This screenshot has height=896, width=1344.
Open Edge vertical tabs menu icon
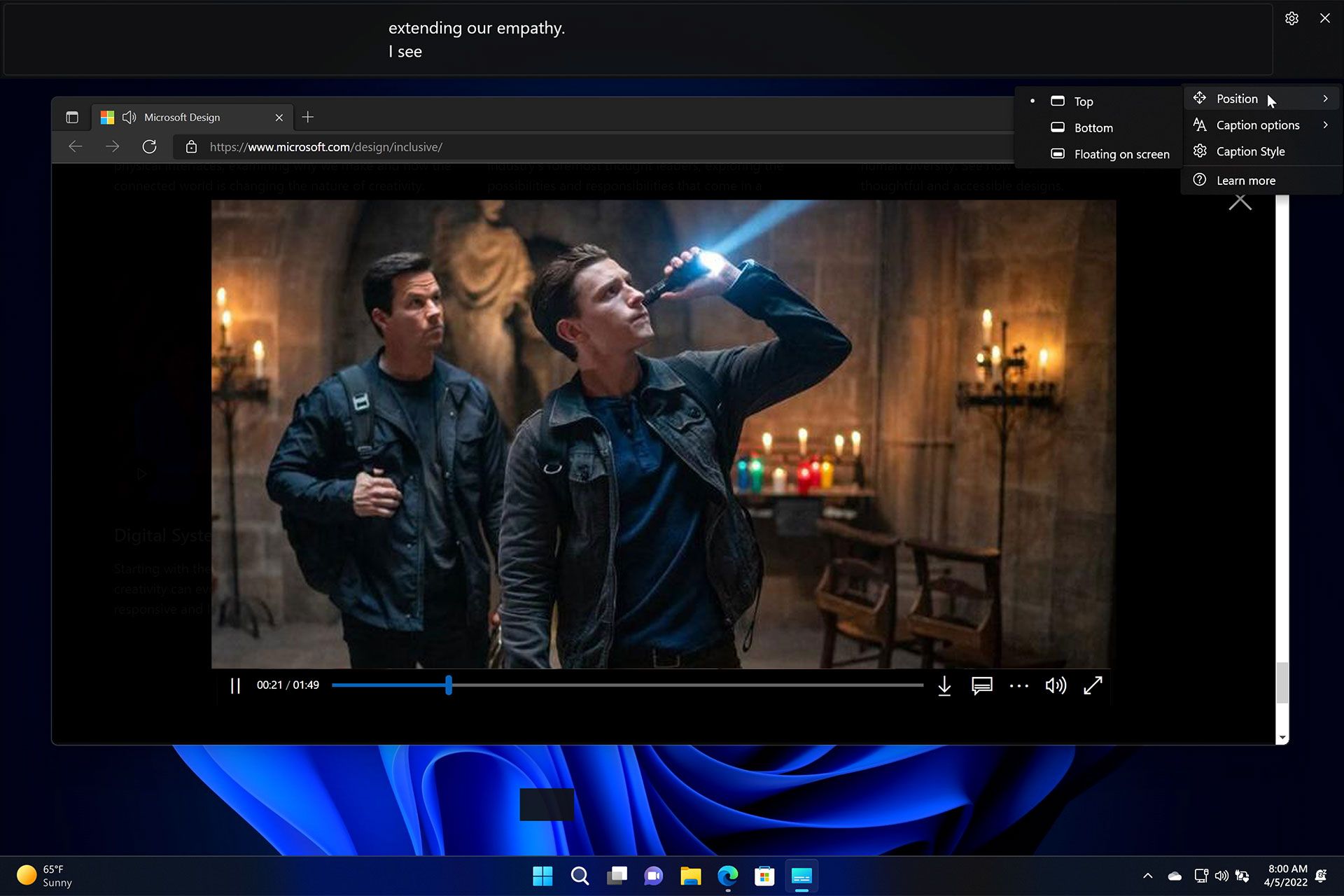click(x=72, y=117)
